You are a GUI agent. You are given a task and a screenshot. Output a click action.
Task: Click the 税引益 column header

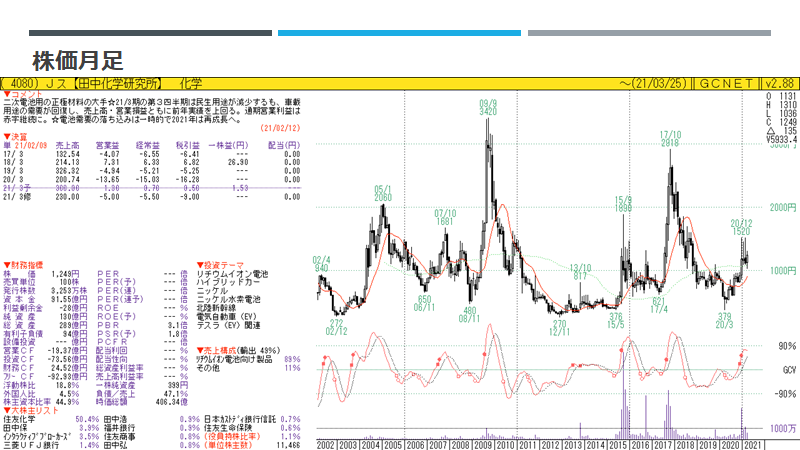point(187,145)
